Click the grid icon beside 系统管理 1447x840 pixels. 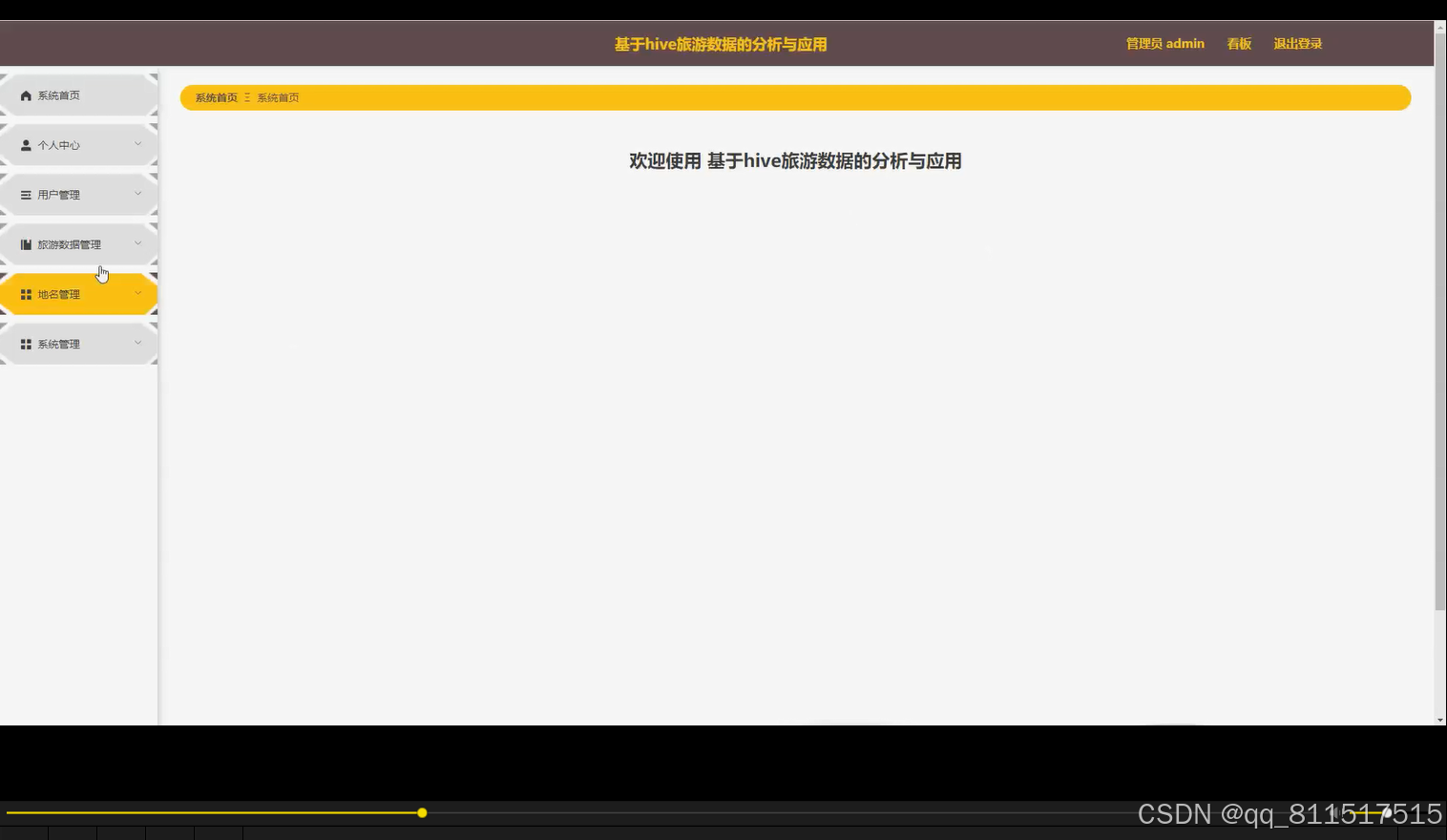pyautogui.click(x=26, y=343)
